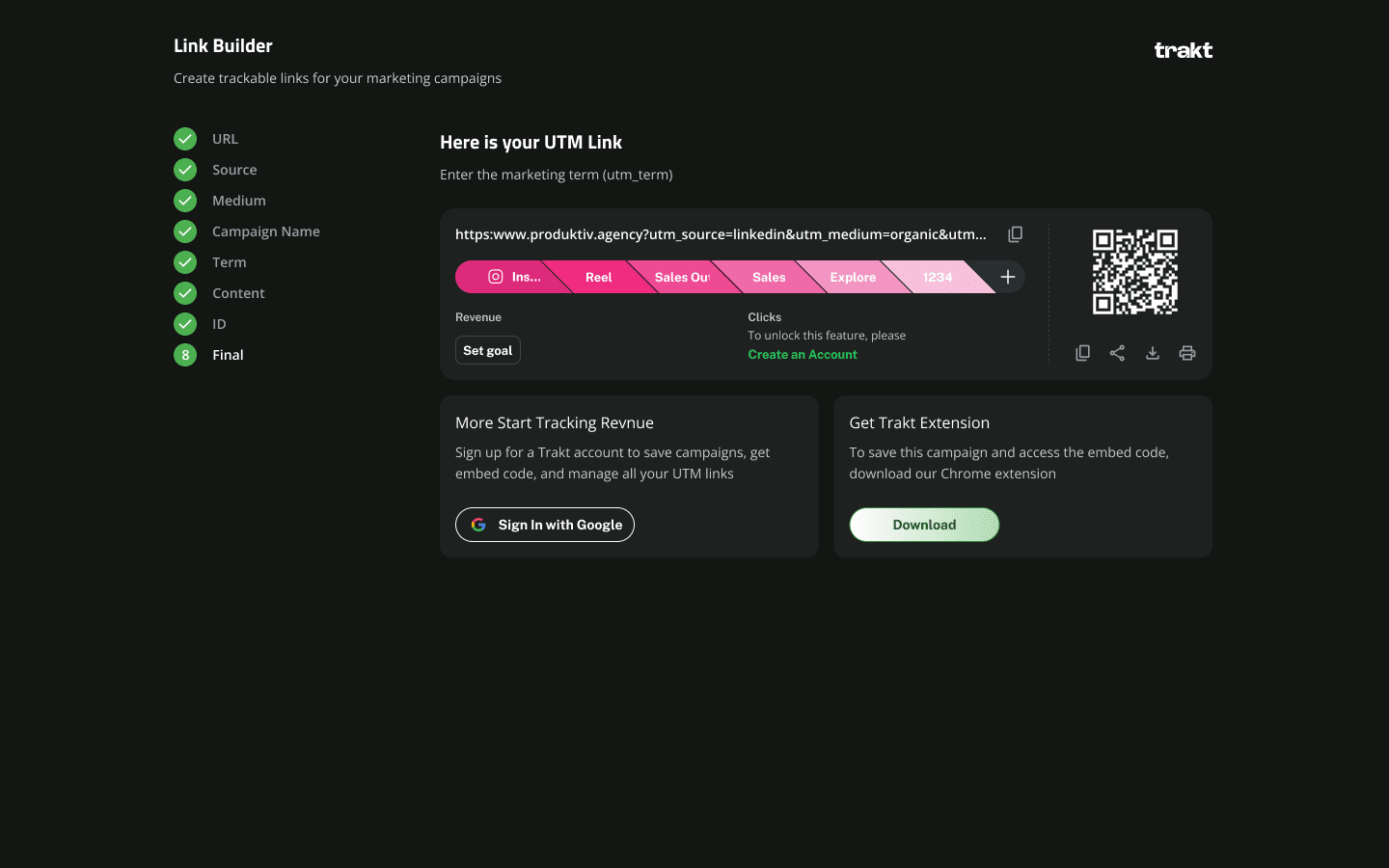Copy the UTM link with the copy icon
Viewport: 1389px width, 868px height.
click(1015, 234)
